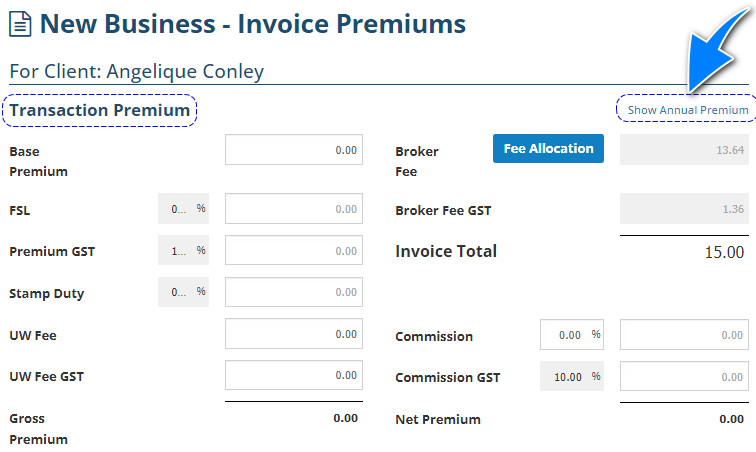Image resolution: width=756 pixels, height=452 pixels.
Task: Focus the Commission amount field
Action: point(684,335)
